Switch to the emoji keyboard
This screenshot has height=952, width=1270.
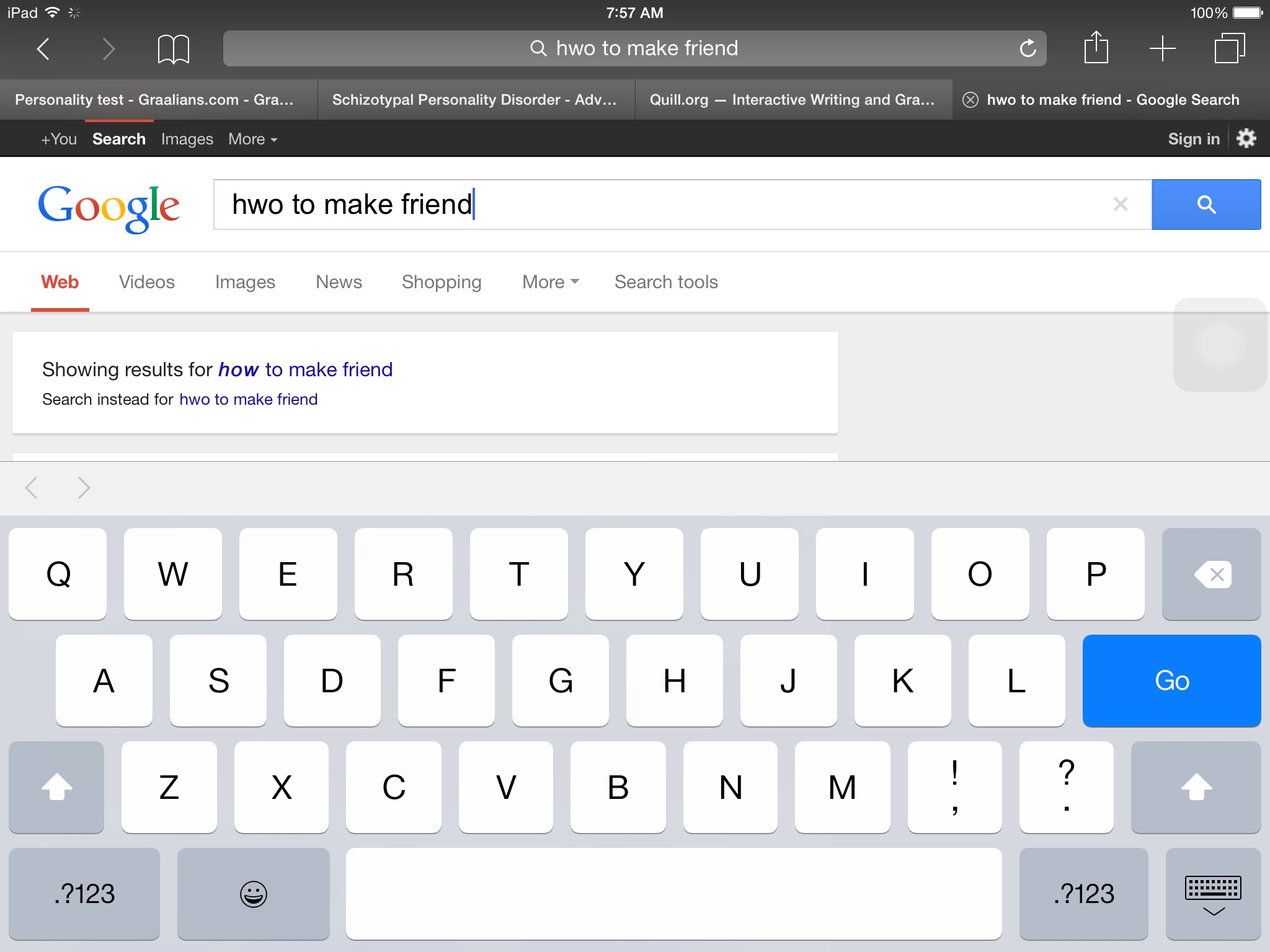coord(253,894)
